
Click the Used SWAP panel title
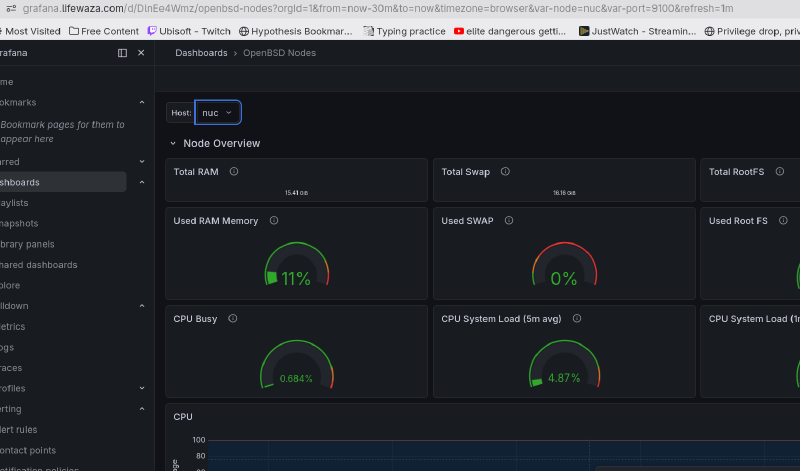pos(467,221)
